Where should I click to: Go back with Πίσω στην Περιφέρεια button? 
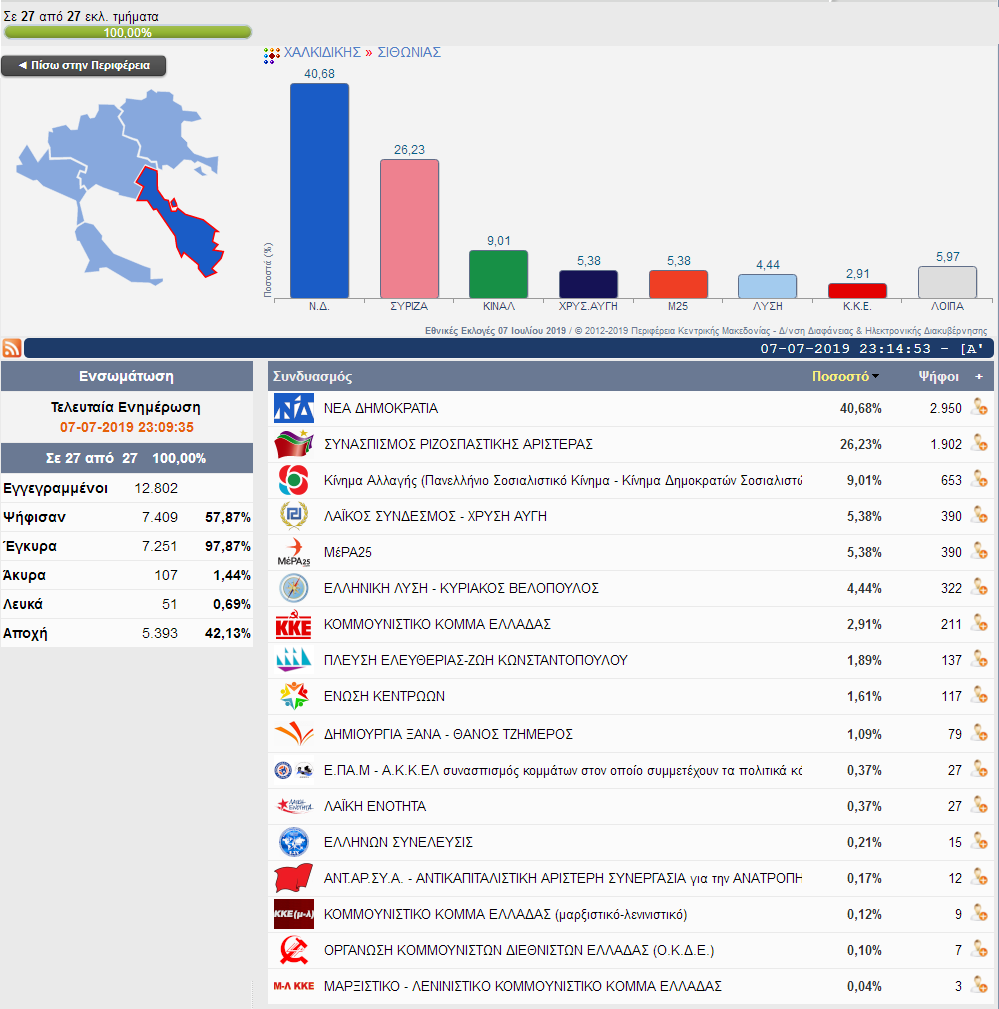84,66
